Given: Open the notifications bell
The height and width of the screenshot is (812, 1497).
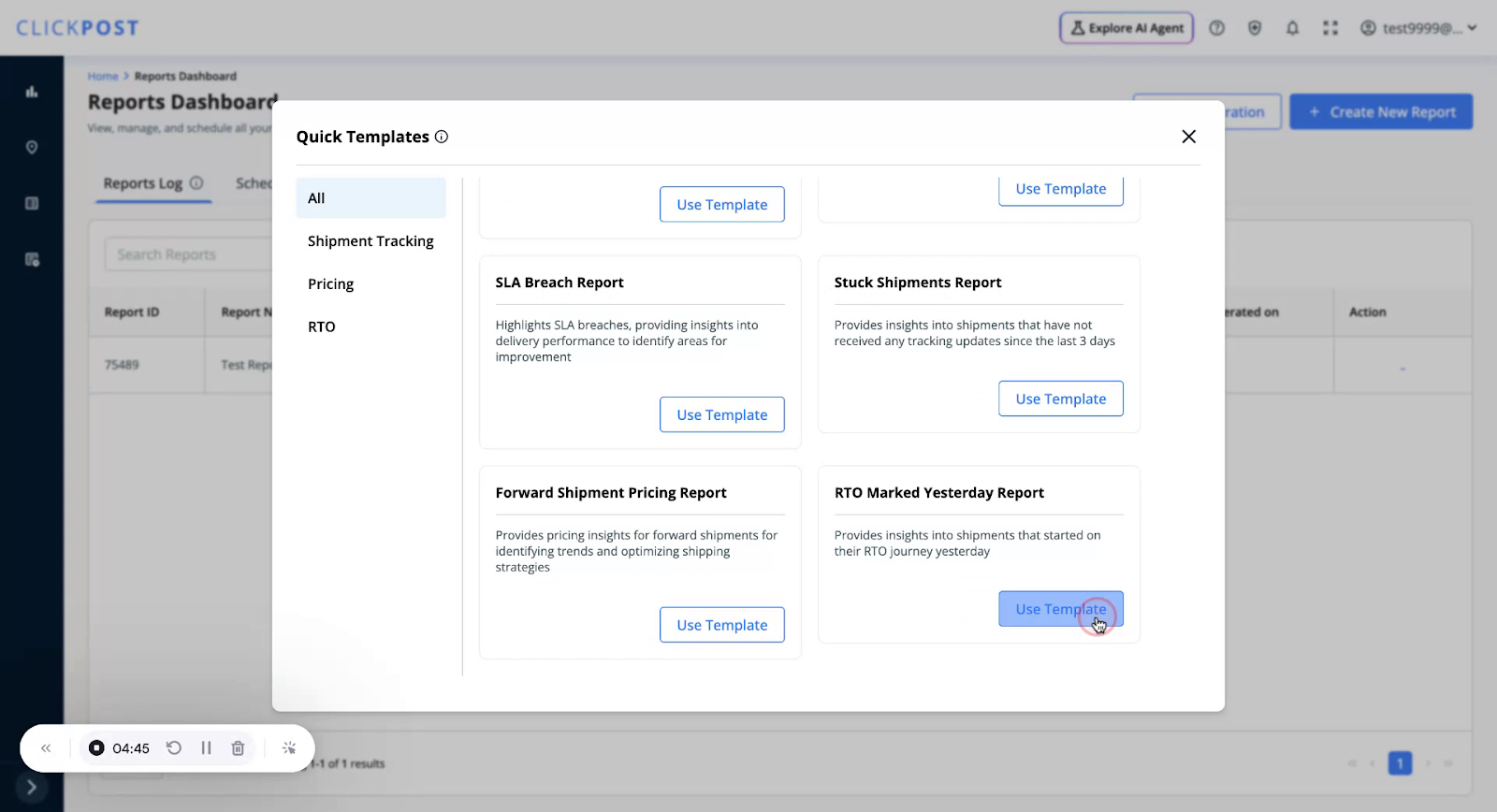Looking at the screenshot, I should (1292, 28).
